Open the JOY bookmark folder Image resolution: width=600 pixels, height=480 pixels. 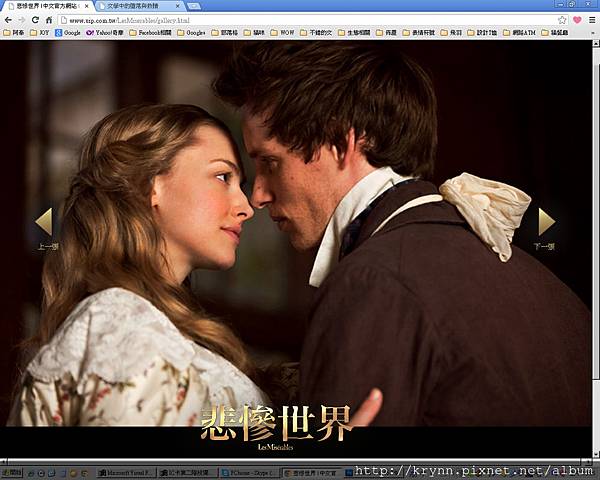click(40, 33)
